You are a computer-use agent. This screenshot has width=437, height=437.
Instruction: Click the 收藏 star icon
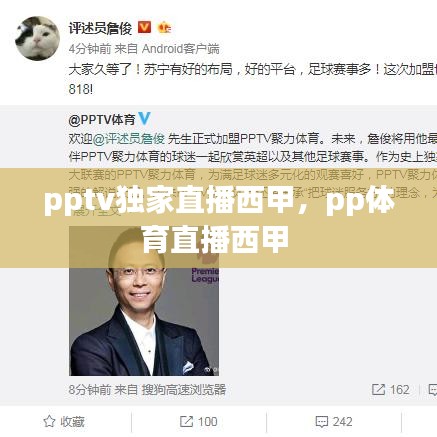[49, 421]
